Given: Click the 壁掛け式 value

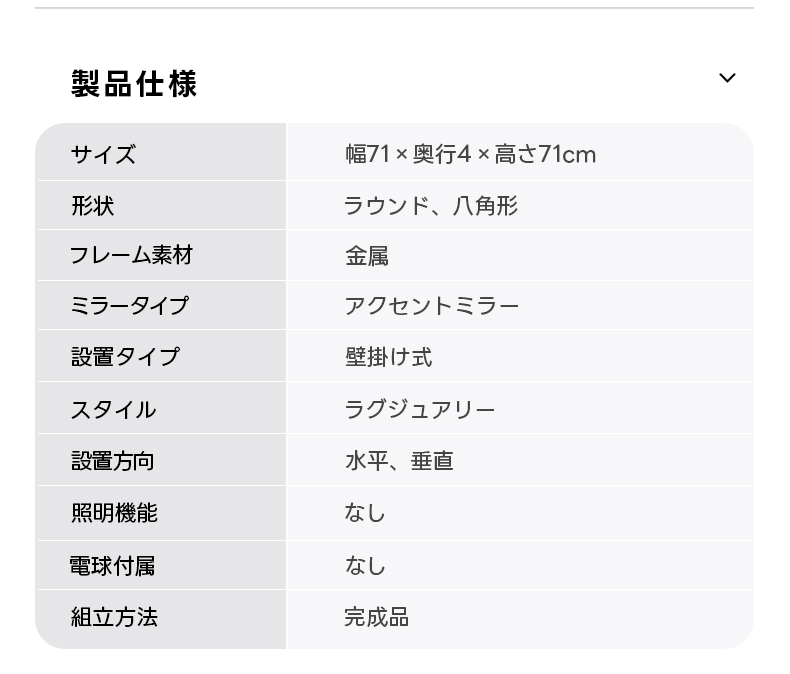Looking at the screenshot, I should 389,357.
